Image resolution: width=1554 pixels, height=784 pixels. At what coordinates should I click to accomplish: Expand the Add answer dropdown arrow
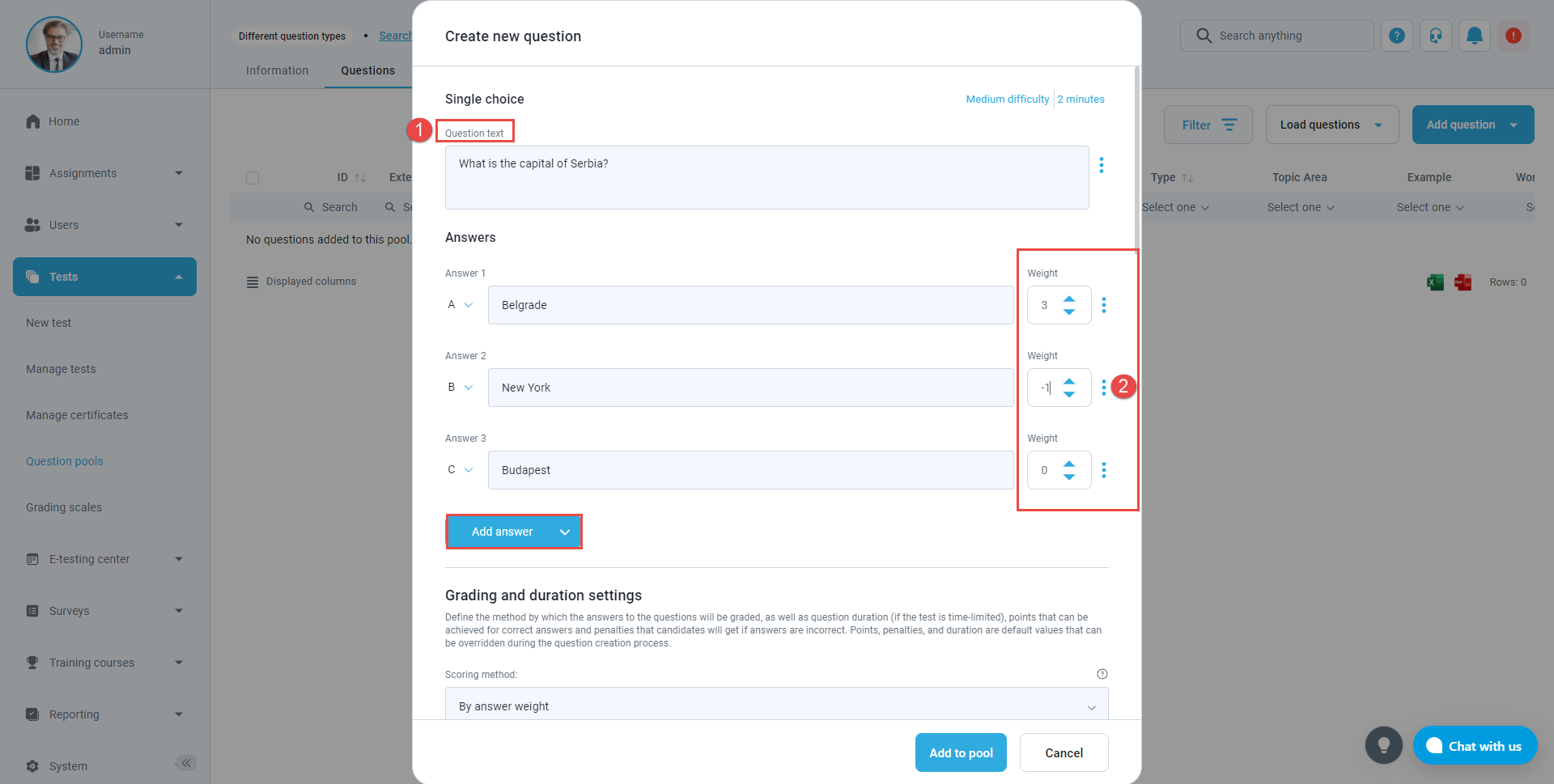[x=565, y=532]
